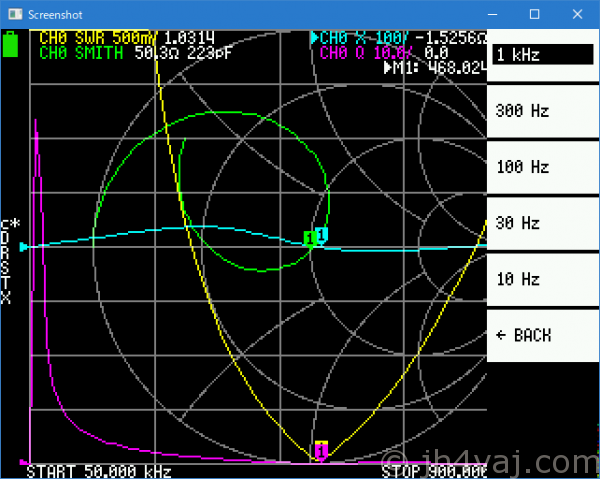This screenshot has width=600, height=479.
Task: Select the magenta marker at the yellow SWR dip
Action: [x=321, y=452]
